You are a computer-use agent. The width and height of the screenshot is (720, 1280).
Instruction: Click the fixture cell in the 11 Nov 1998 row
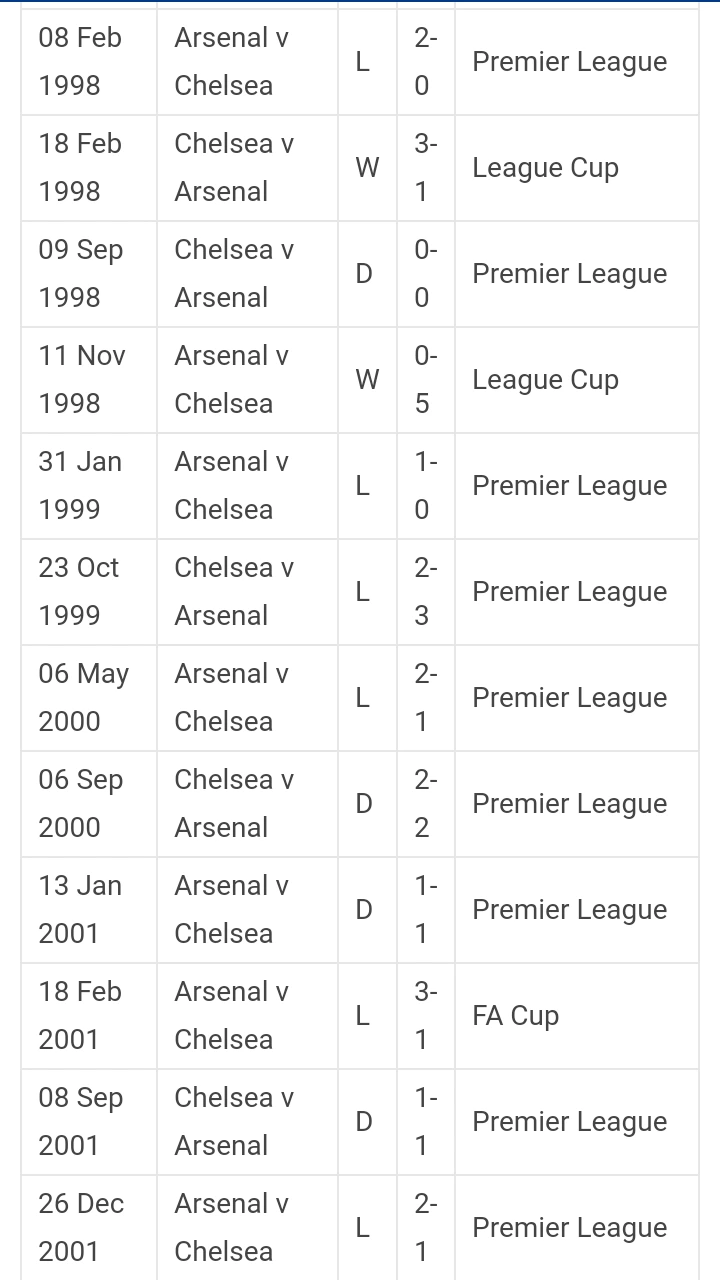click(232, 380)
